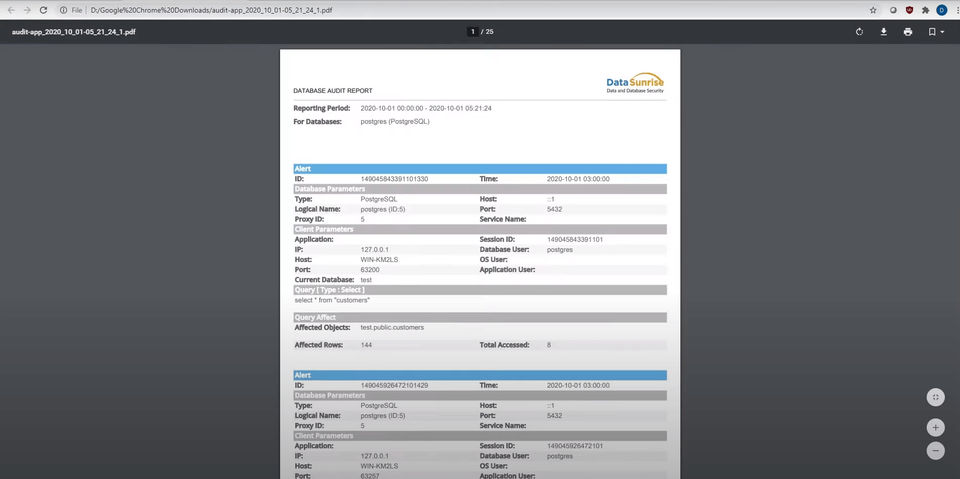Click the Fit to page button
This screenshot has height=479, width=960.
936,397
